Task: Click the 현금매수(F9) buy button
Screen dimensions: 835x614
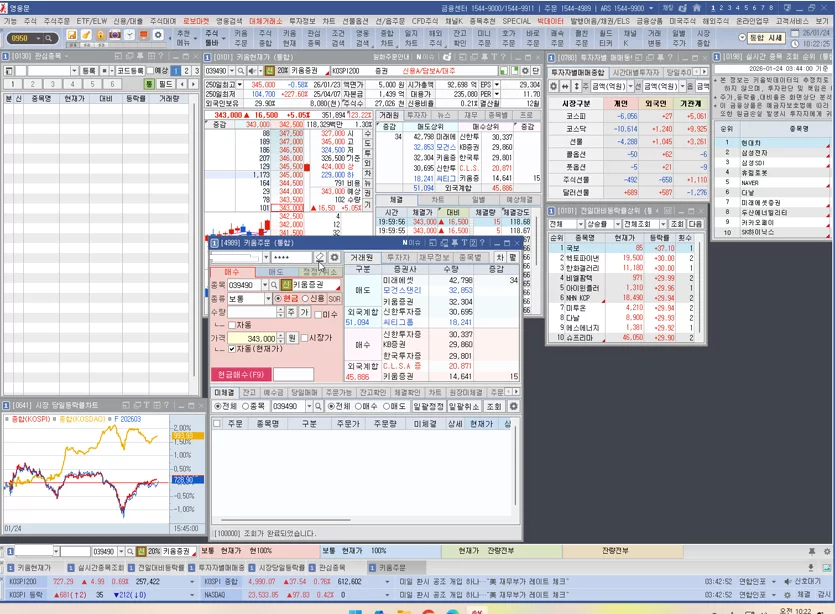Action: pyautogui.click(x=241, y=374)
